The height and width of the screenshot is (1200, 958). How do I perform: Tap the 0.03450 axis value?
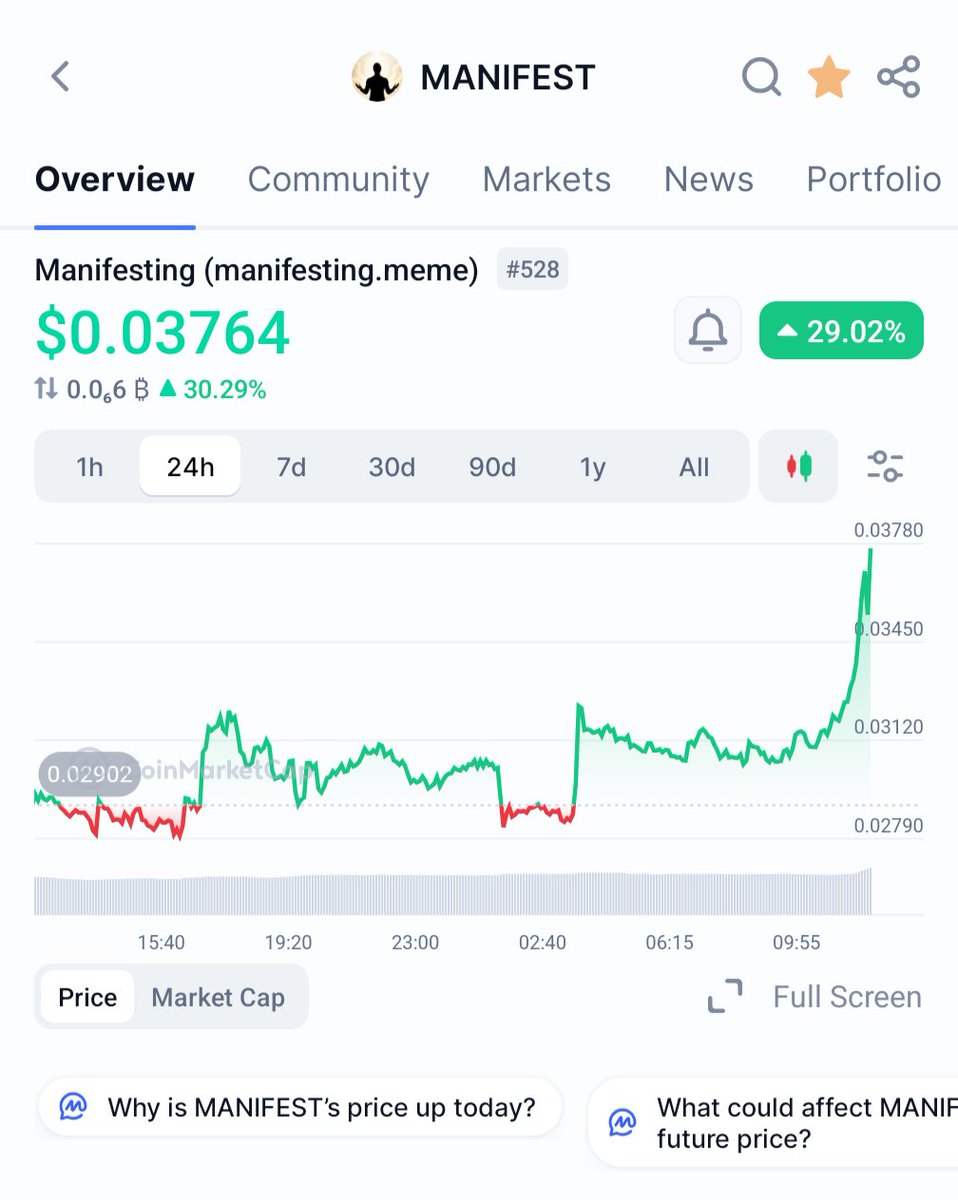point(888,628)
